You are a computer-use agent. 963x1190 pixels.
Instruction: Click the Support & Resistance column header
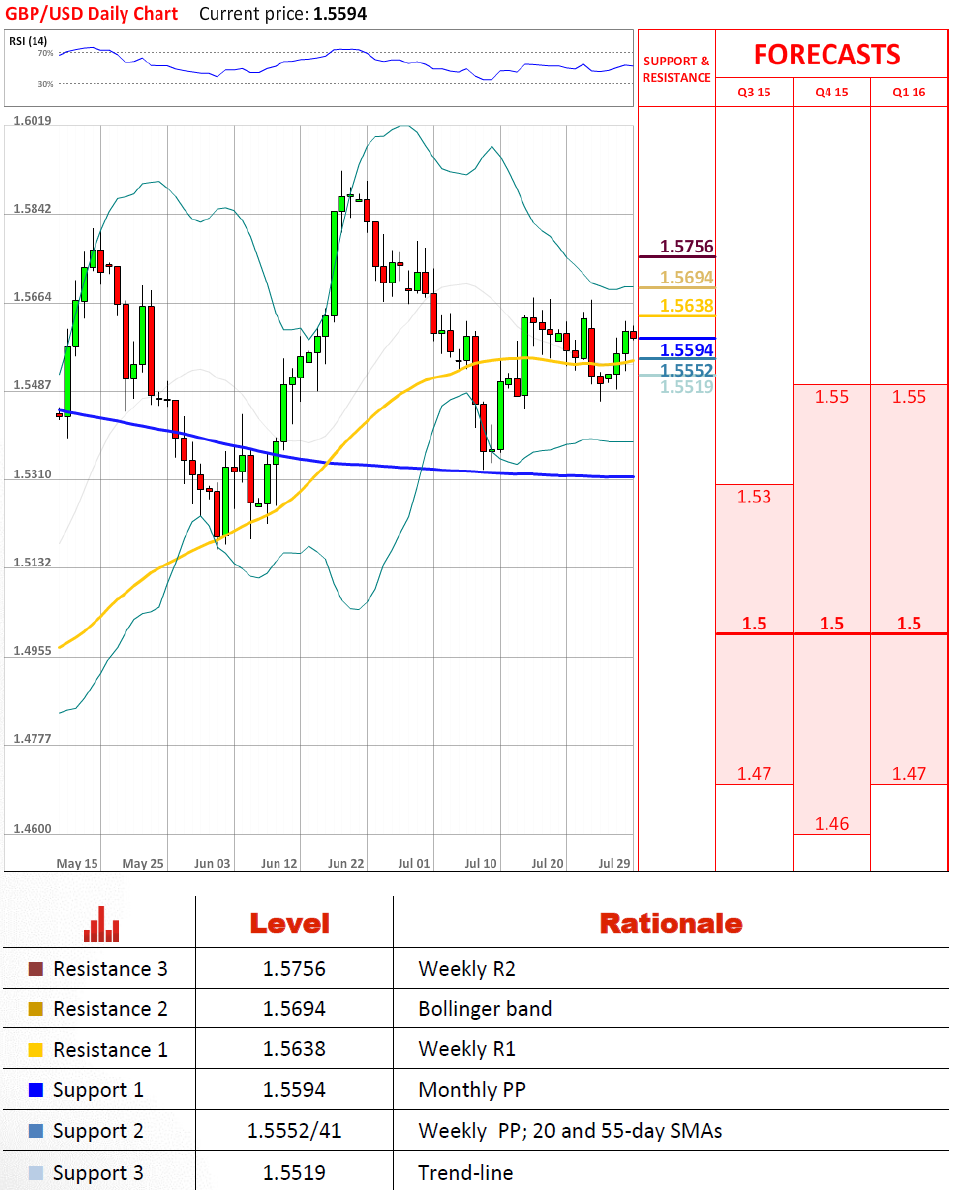[x=676, y=69]
